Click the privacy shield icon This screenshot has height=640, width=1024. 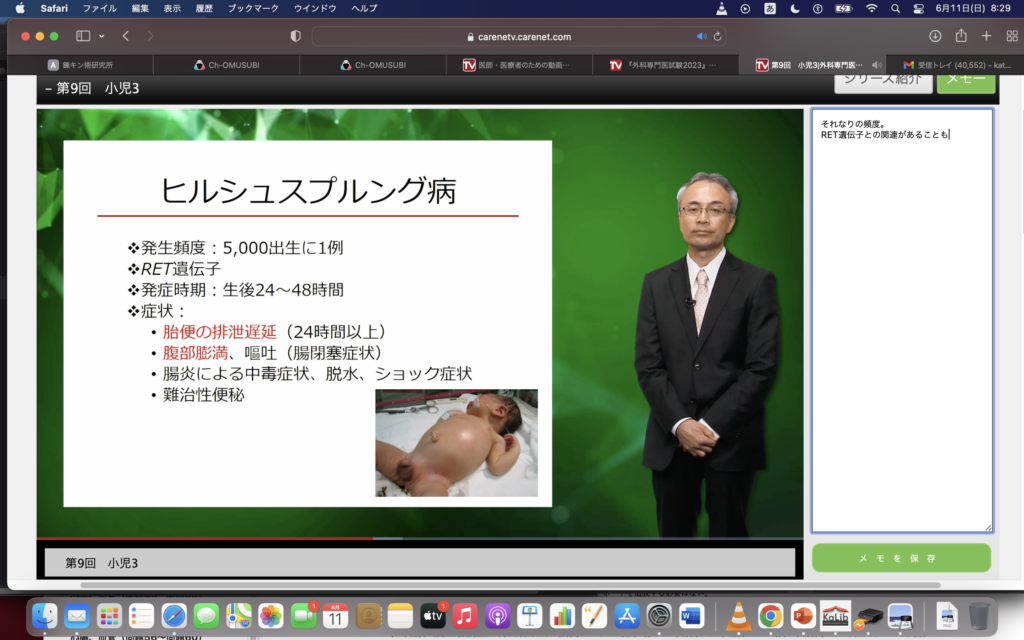coord(295,36)
